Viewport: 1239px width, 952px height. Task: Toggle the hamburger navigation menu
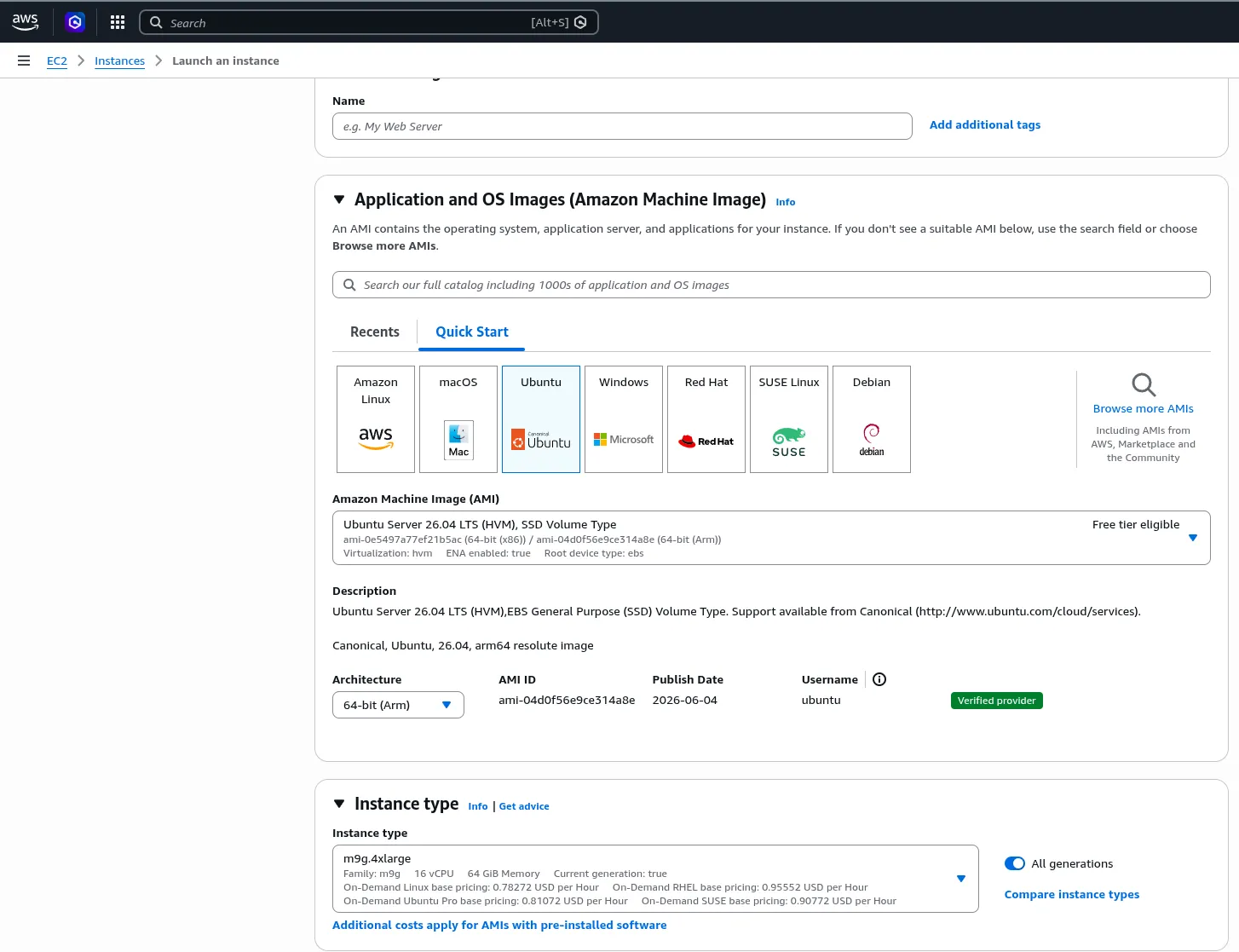(24, 61)
